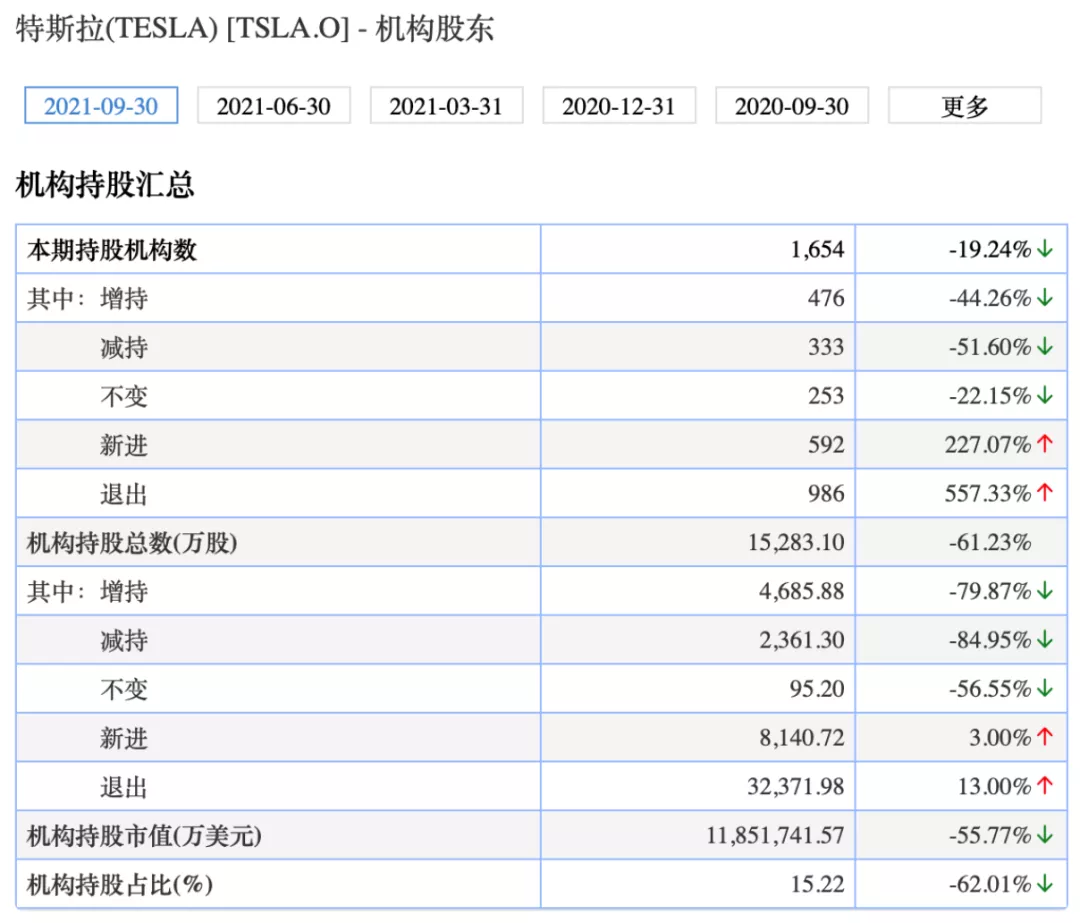Click the green arrow beside -79.87%
The width and height of the screenshot is (1080, 923).
tap(1045, 592)
